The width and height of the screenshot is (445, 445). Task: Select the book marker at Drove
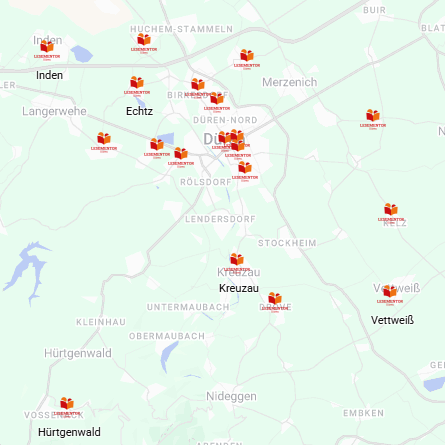(x=275, y=301)
